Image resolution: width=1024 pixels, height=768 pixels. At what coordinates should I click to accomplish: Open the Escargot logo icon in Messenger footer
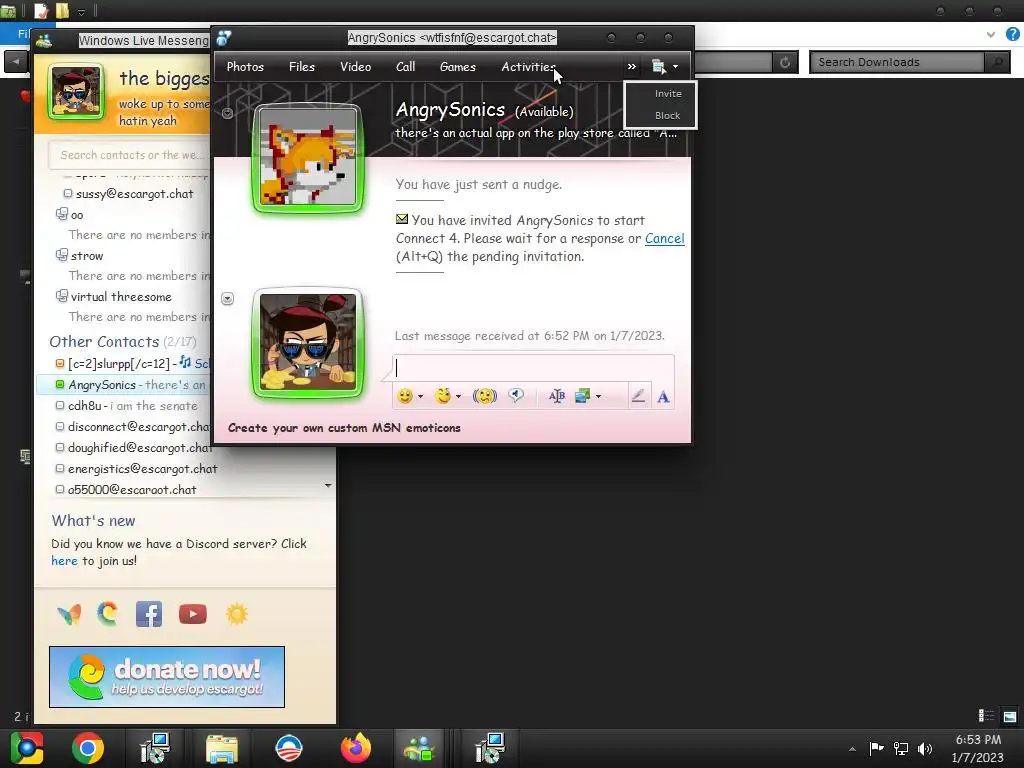pyautogui.click(x=108, y=614)
